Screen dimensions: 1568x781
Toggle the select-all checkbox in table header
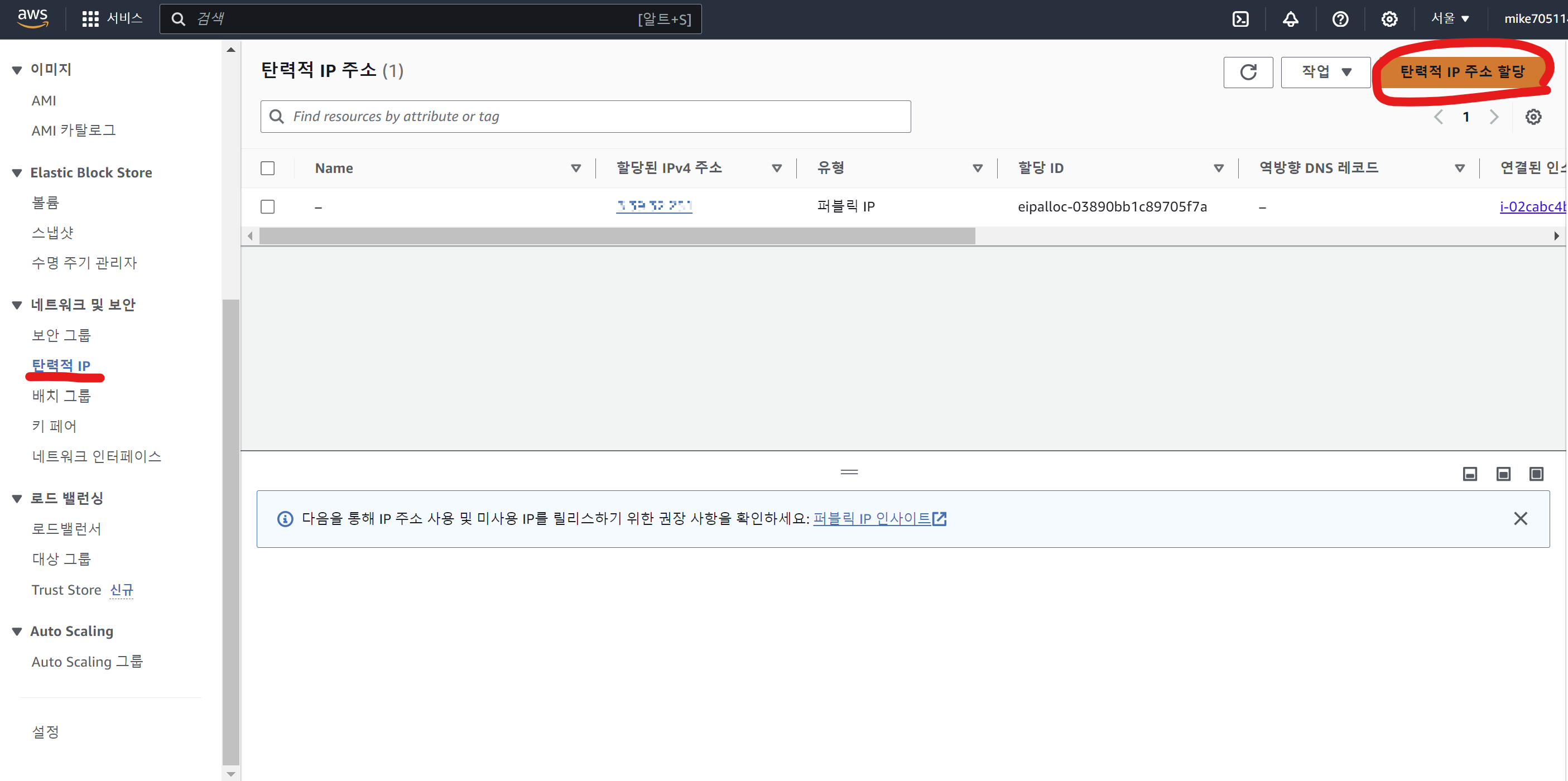click(x=267, y=168)
